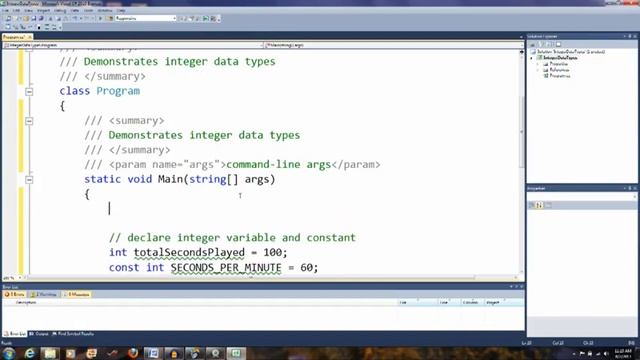Open Windows Media Player from the taskbar

coord(71,353)
